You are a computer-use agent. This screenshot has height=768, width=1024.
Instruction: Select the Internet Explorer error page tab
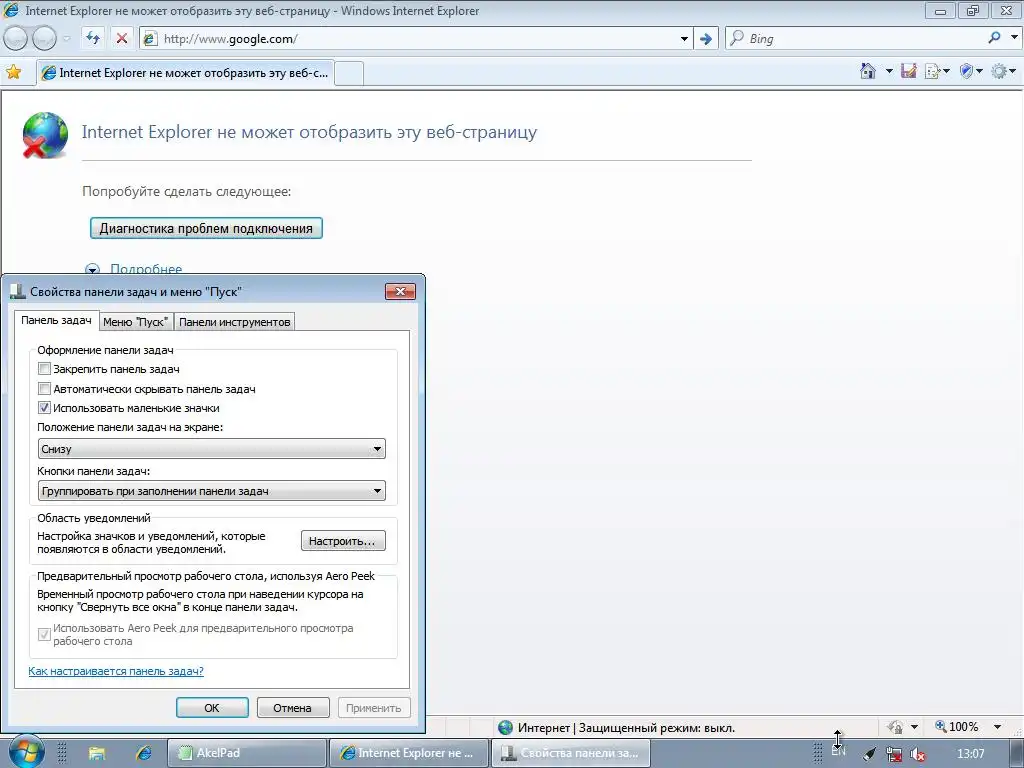(185, 72)
